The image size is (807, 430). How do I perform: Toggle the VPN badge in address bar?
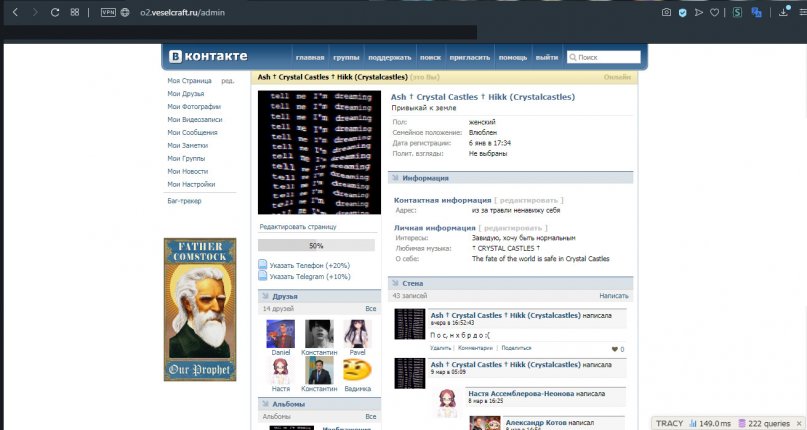[108, 12]
